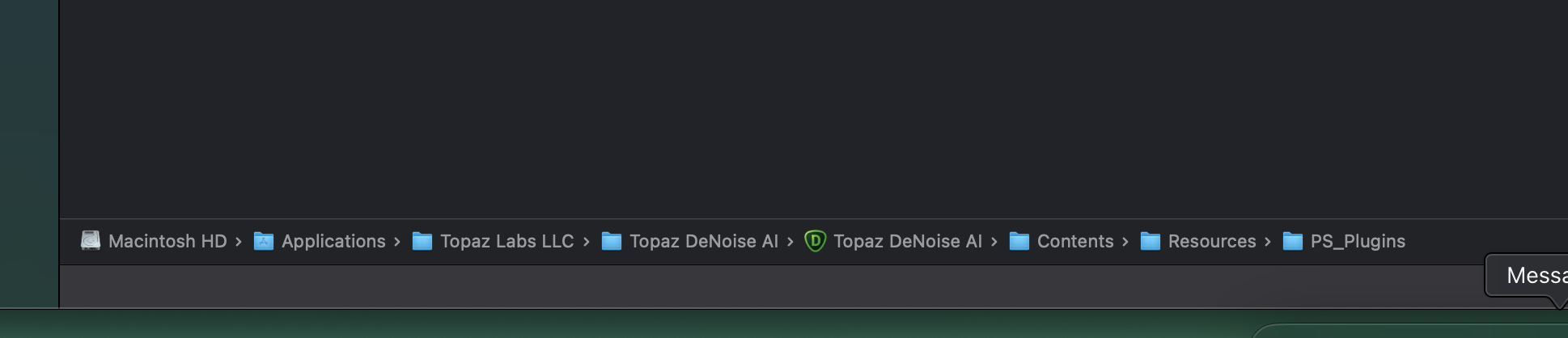Click the Topaz Labs LLC folder icon
This screenshot has width=1568, height=338.
[422, 241]
